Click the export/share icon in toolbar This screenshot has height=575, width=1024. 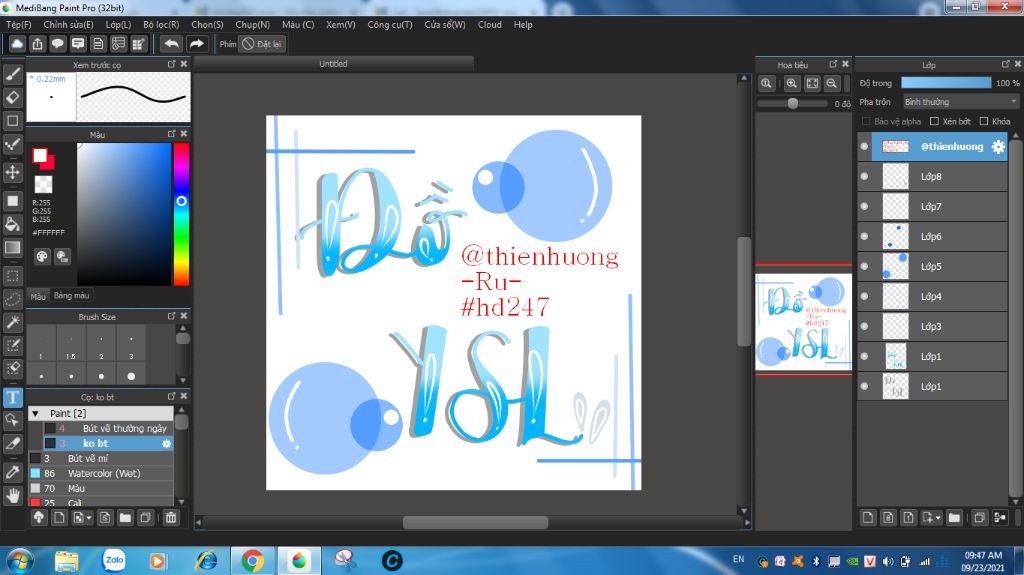pyautogui.click(x=37, y=44)
